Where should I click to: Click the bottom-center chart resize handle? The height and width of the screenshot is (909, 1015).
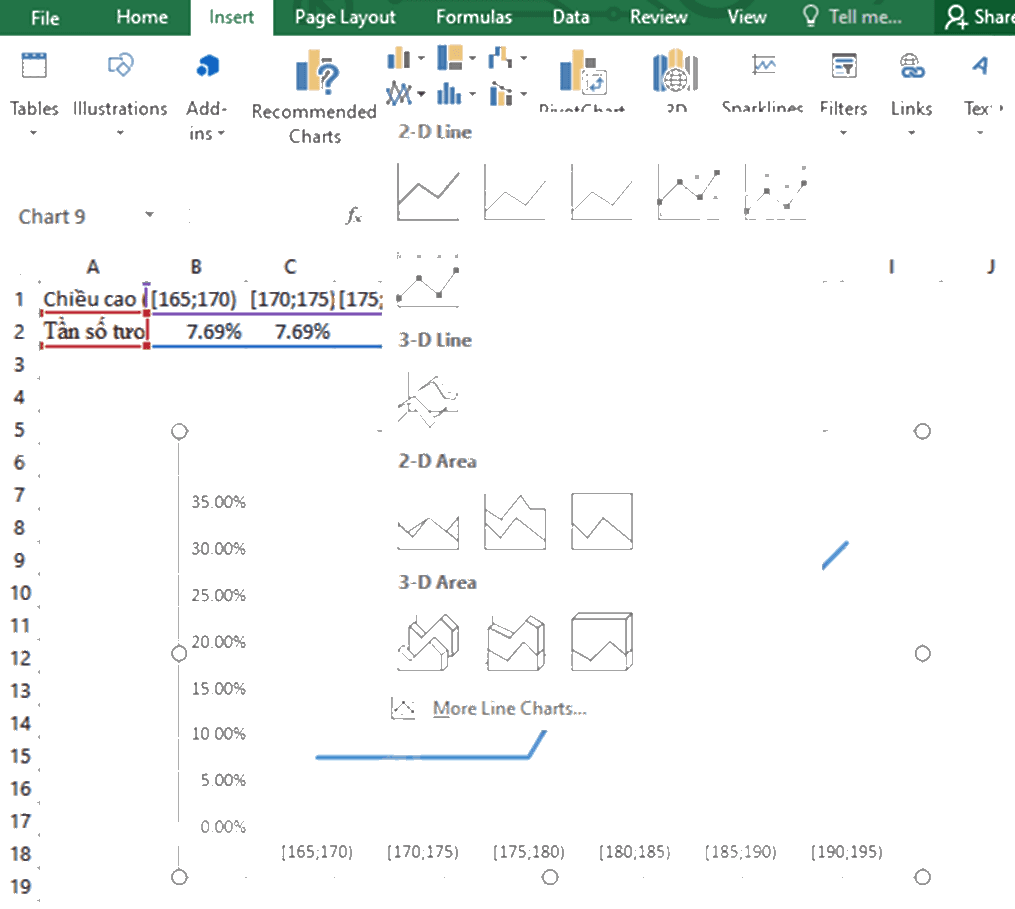[550, 877]
